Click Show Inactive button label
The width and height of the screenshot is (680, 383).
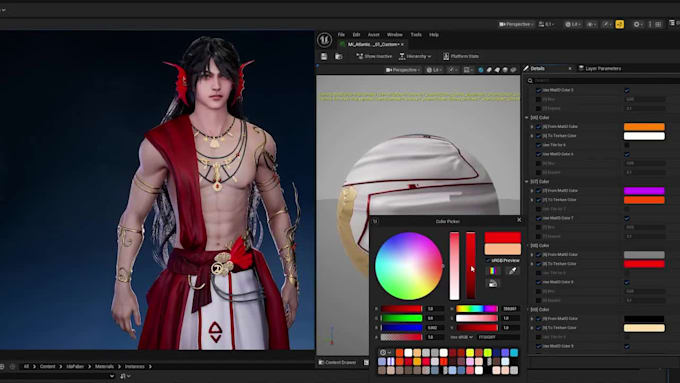378,56
